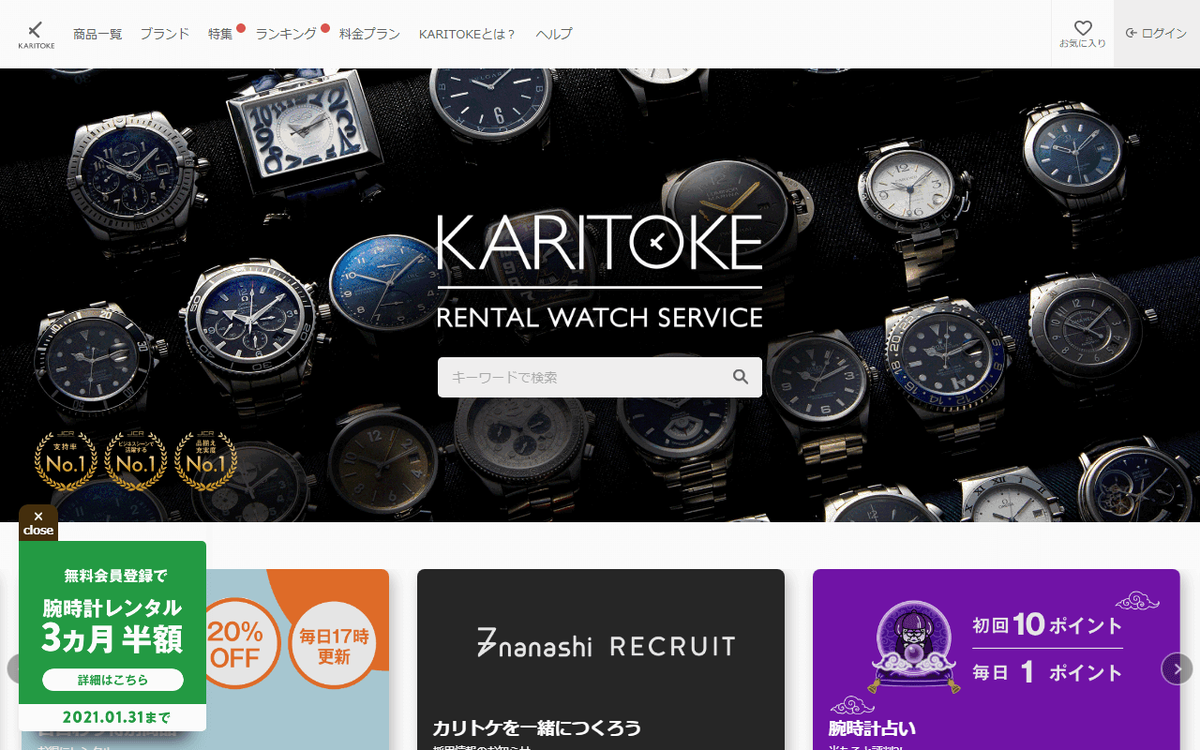
Task: Click the ログイン button
Action: click(x=1157, y=34)
